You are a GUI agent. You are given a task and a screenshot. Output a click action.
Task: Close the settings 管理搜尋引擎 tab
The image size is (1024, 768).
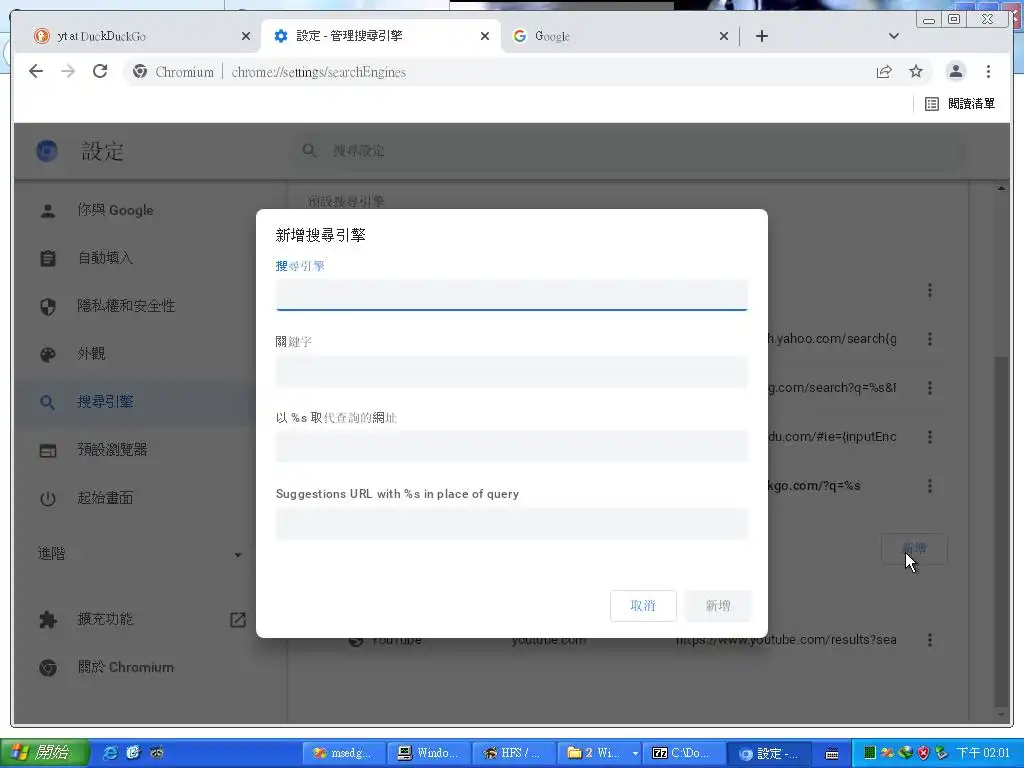tap(485, 36)
